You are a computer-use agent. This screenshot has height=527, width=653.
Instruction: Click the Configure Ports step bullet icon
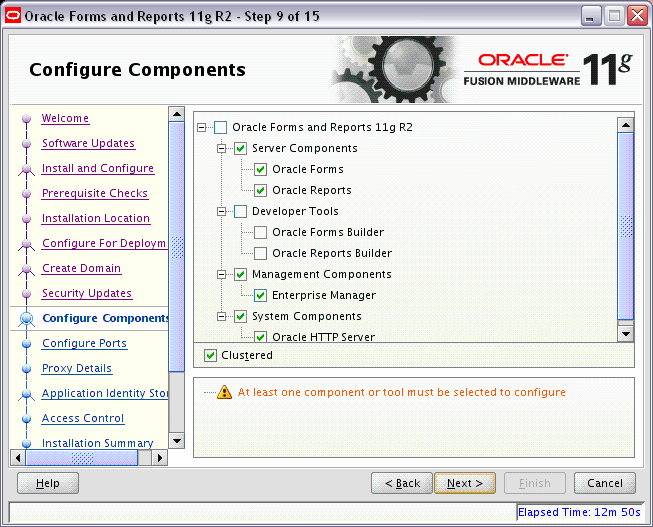(x=27, y=344)
